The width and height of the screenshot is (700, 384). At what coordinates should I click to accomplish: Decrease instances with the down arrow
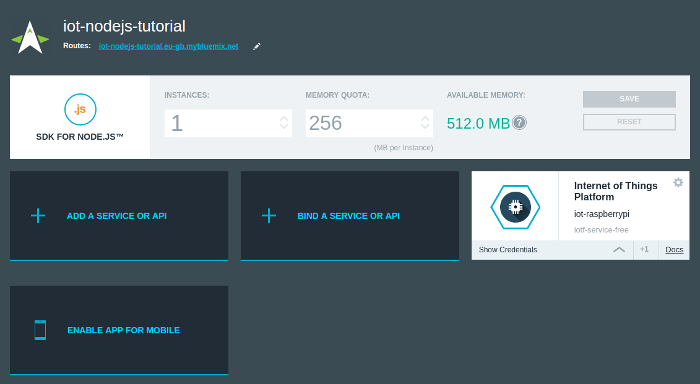[x=284, y=126]
